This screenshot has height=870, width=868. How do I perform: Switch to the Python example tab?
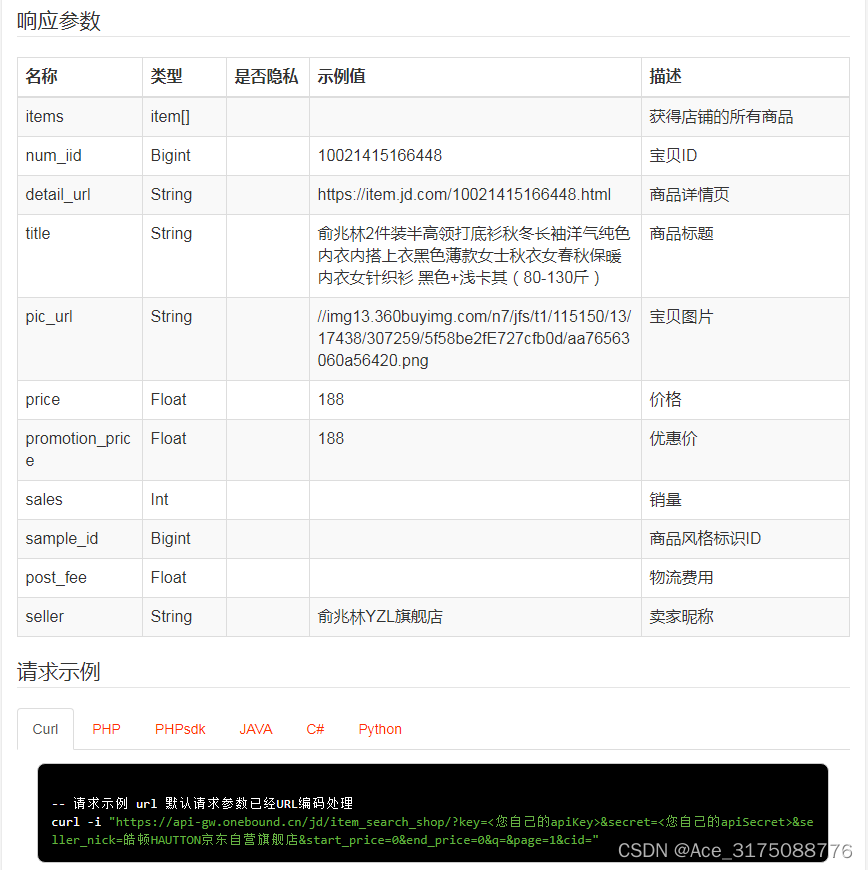[380, 729]
